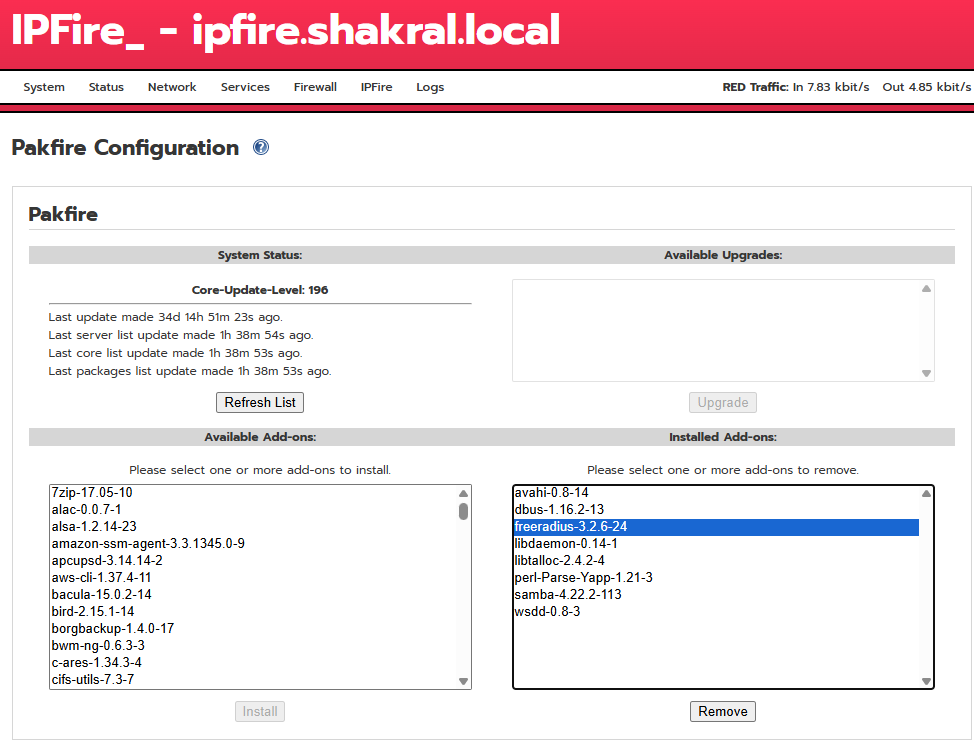974x742 pixels.
Task: Click the 'Last server list update' line
Action: click(181, 335)
